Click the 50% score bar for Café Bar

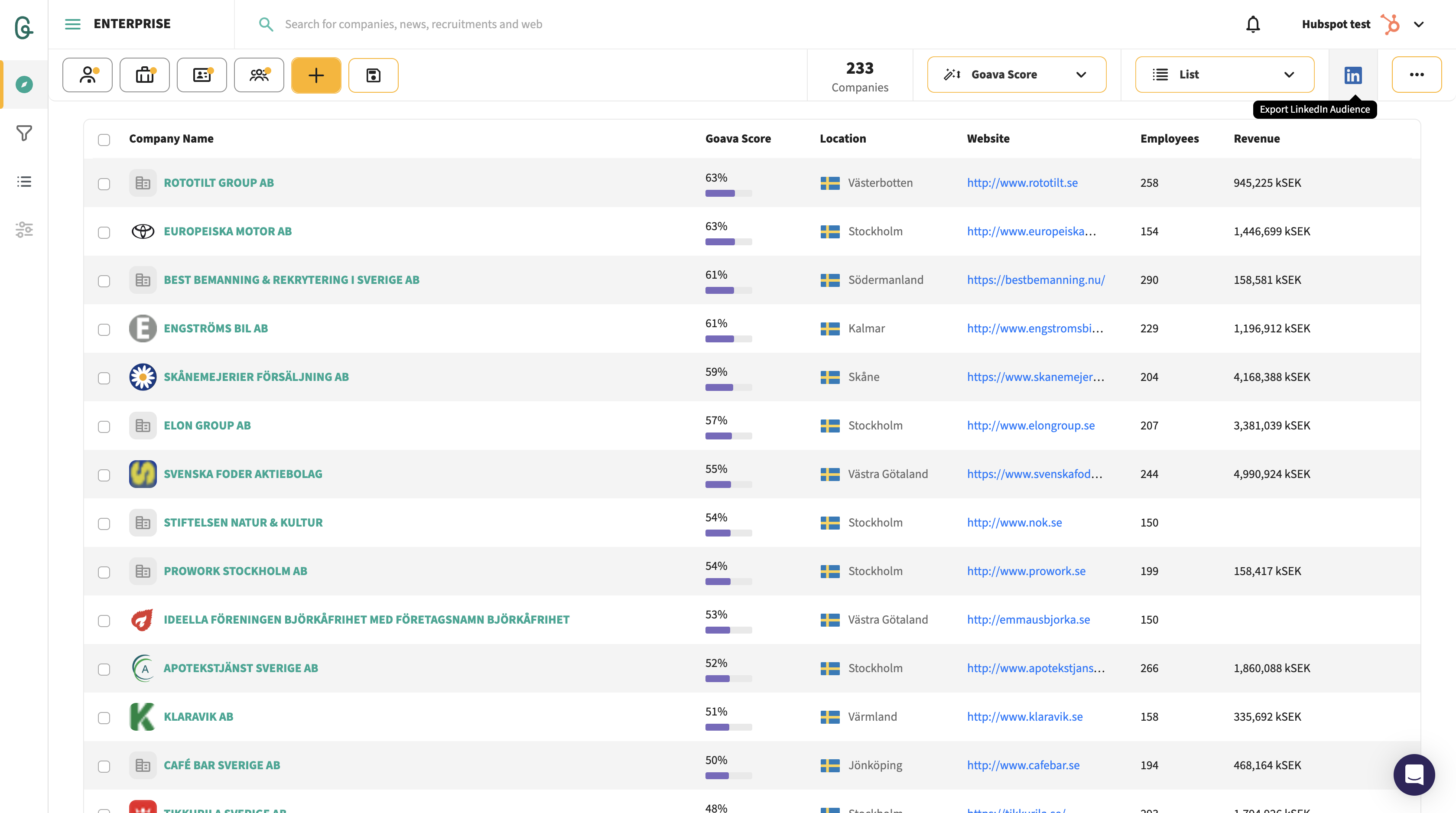728,776
